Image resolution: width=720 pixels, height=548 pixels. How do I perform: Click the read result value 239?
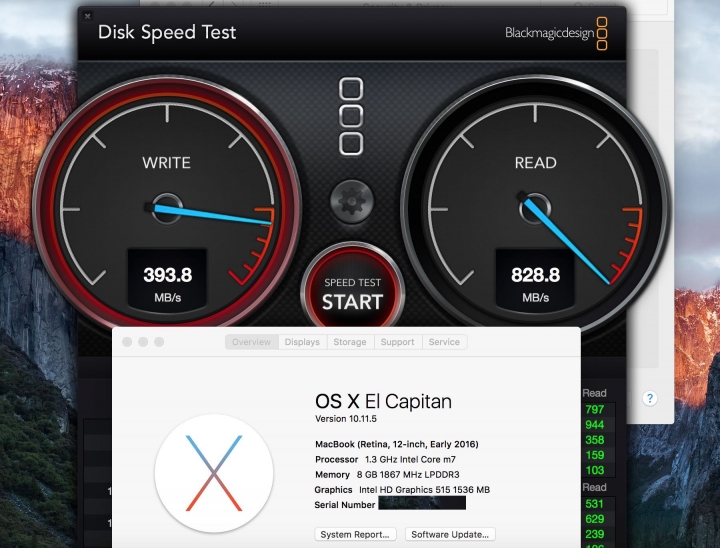(x=595, y=534)
